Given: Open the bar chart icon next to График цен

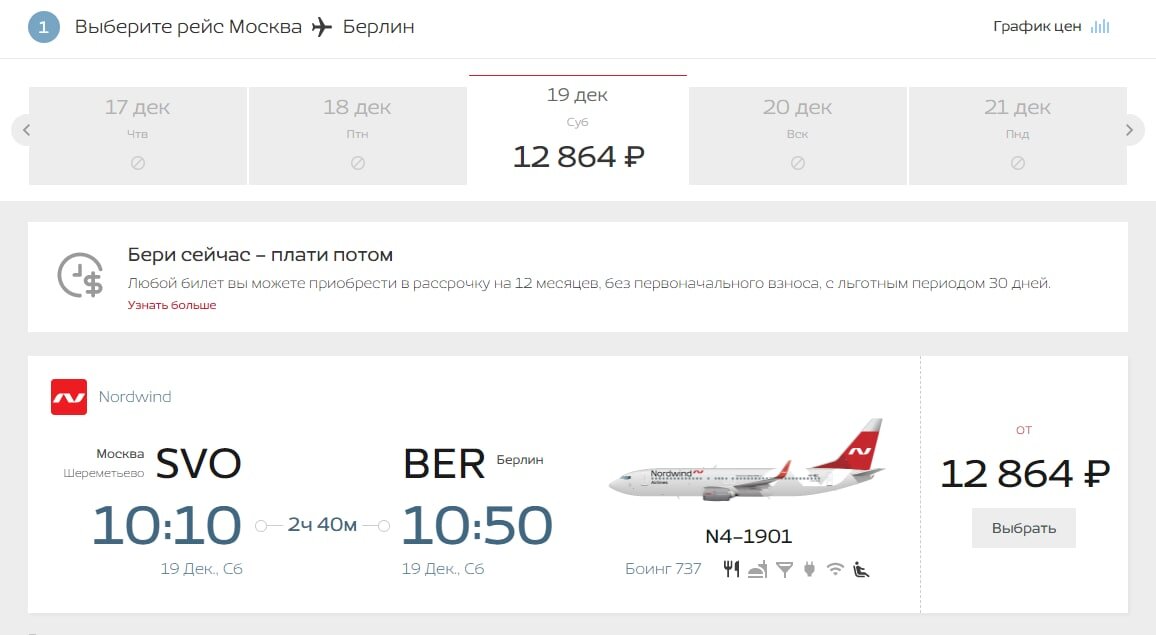Looking at the screenshot, I should (x=1100, y=26).
